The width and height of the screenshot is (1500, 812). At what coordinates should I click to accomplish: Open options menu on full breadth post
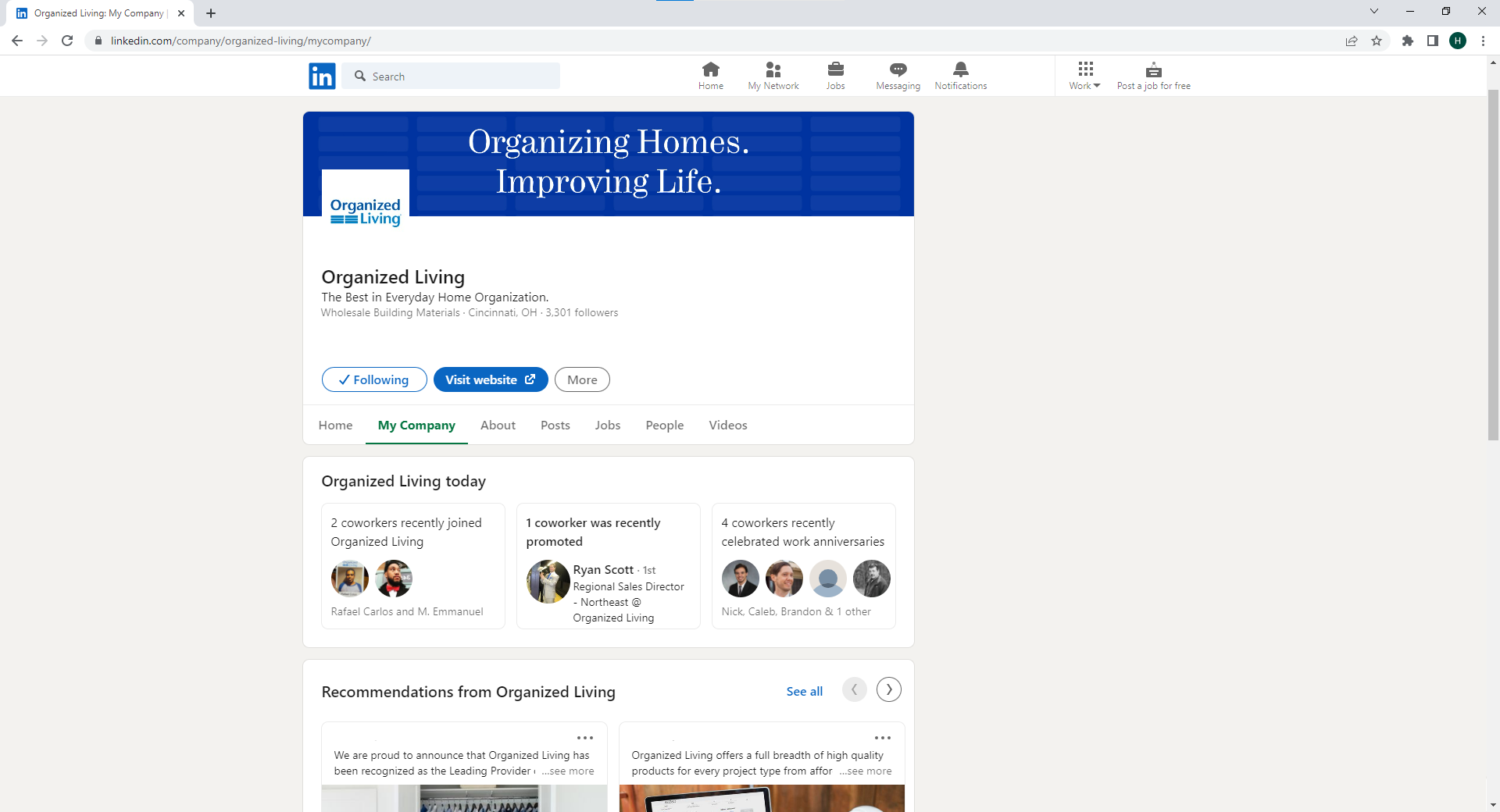(x=883, y=738)
